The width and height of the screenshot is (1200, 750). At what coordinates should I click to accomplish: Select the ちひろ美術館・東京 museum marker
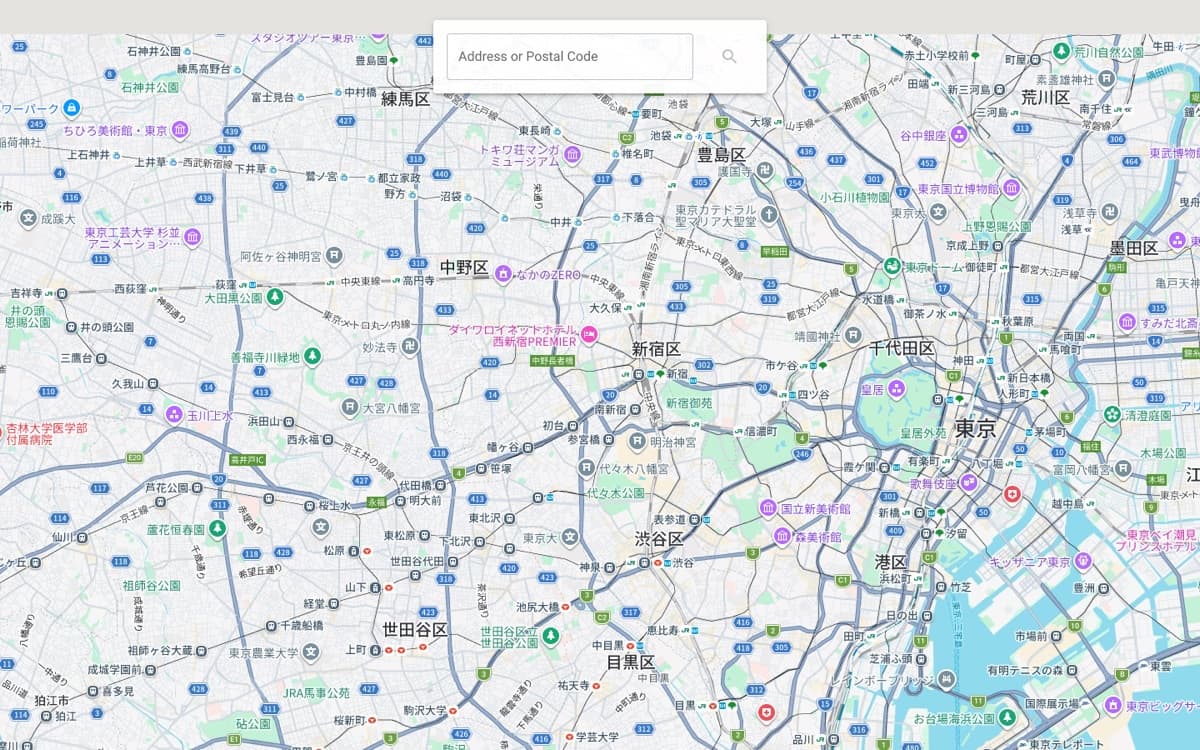pos(180,130)
